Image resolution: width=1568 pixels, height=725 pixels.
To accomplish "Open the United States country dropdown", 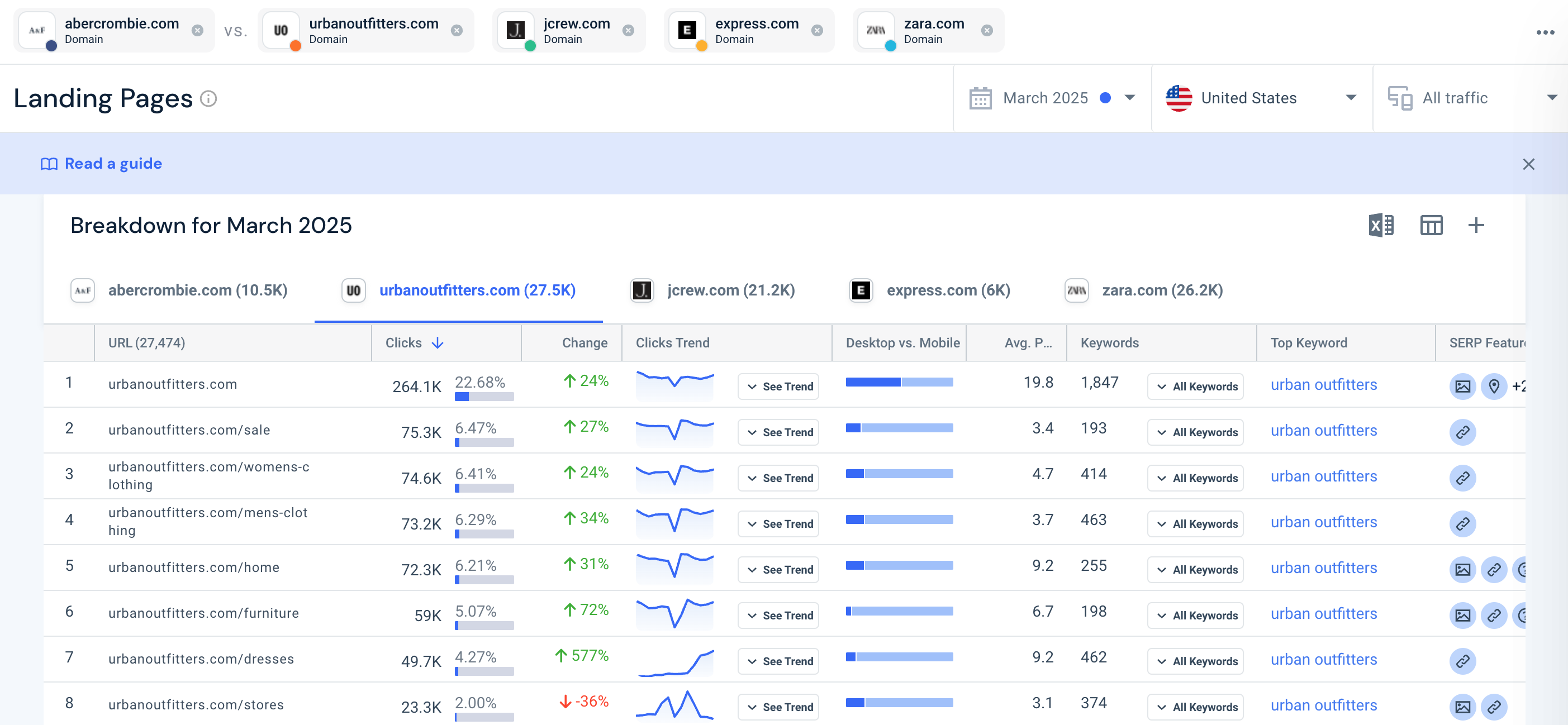I will pyautogui.click(x=1262, y=98).
